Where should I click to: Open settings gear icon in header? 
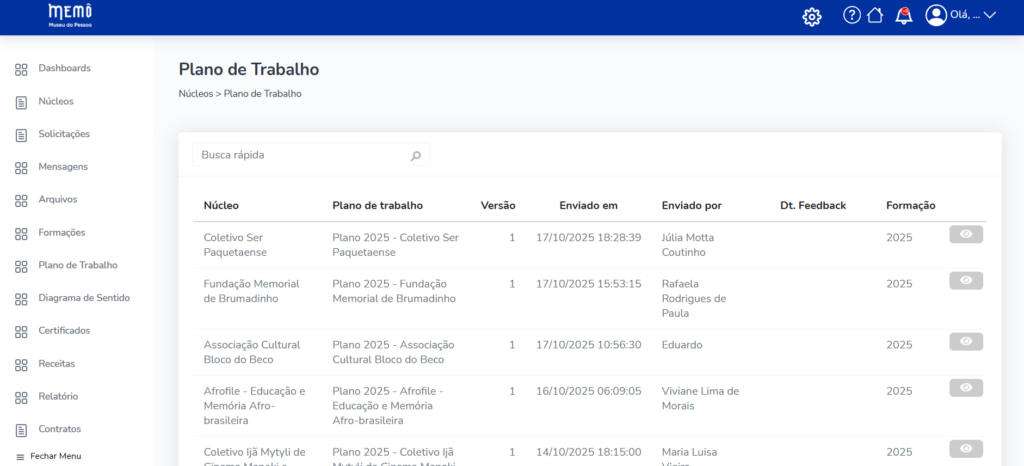(812, 16)
